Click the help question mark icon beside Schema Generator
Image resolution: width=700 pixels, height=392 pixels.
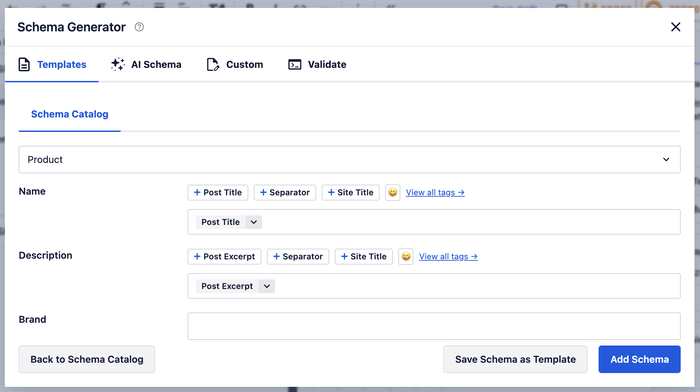pyautogui.click(x=139, y=27)
